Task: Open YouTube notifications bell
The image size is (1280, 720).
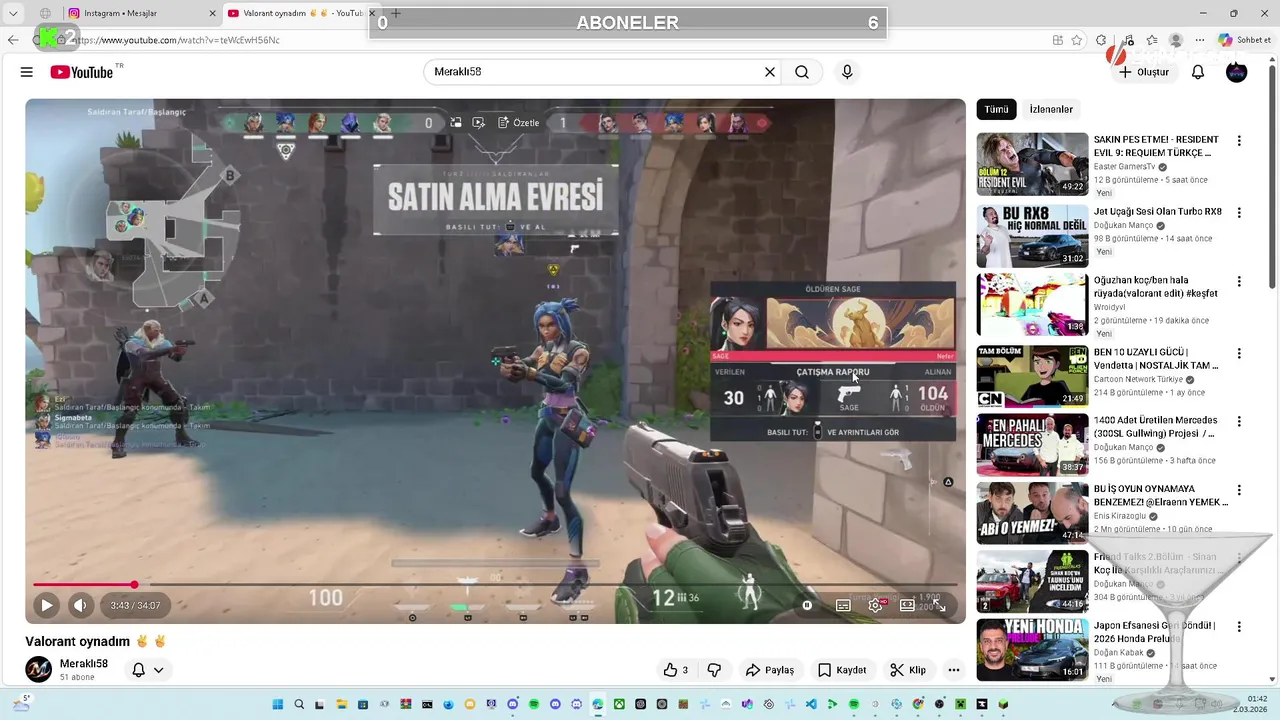Action: [x=1198, y=72]
